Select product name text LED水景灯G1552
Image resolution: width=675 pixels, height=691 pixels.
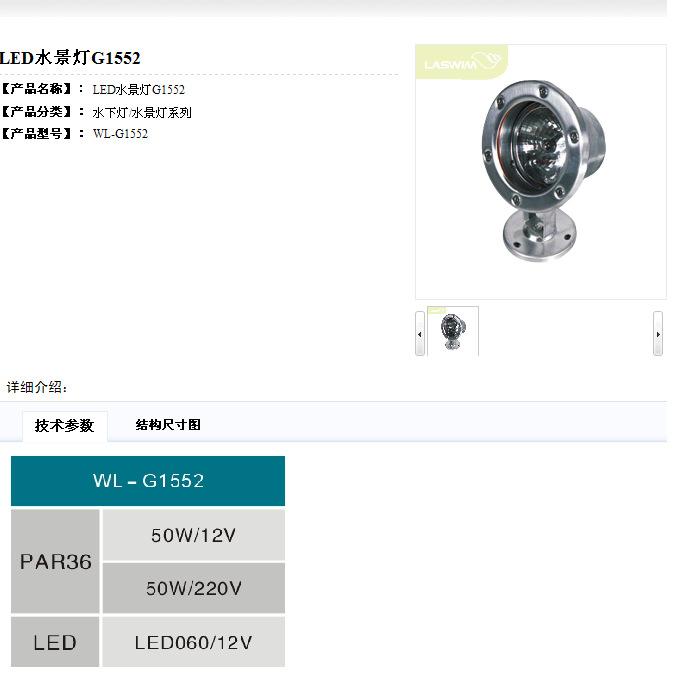click(x=138, y=89)
